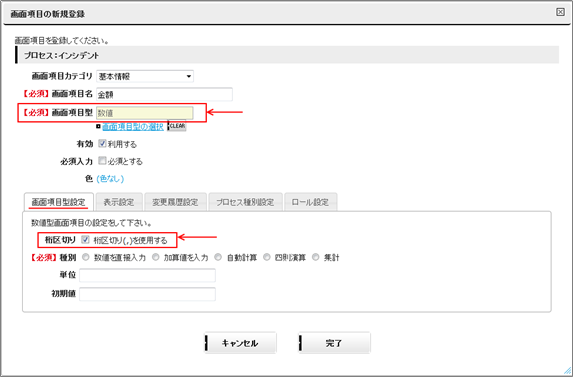Select 数値を直接入力 radio button

86,257
